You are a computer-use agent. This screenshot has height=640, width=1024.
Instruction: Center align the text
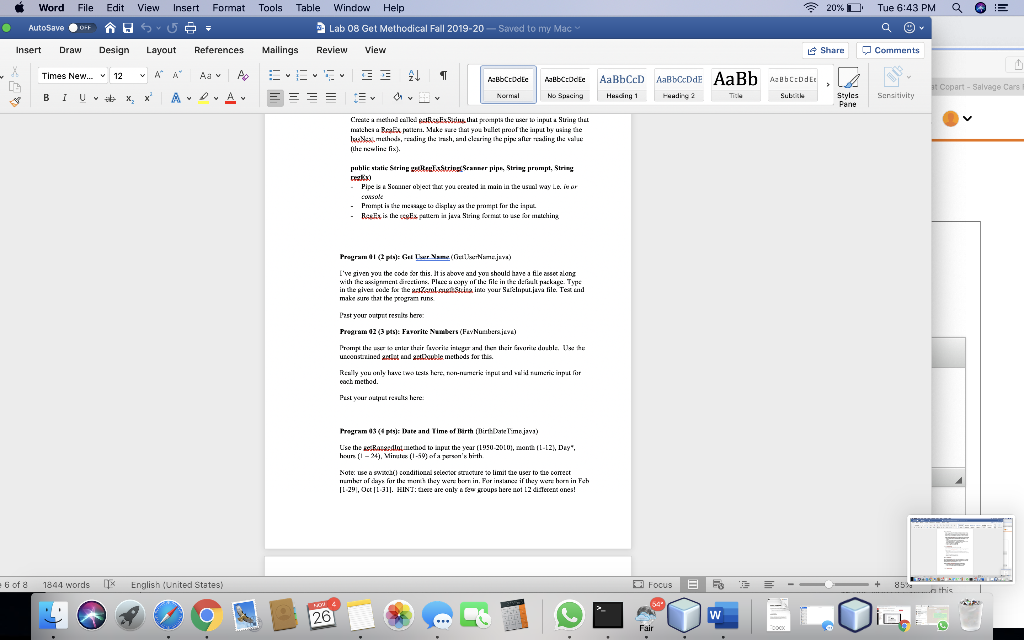point(294,98)
